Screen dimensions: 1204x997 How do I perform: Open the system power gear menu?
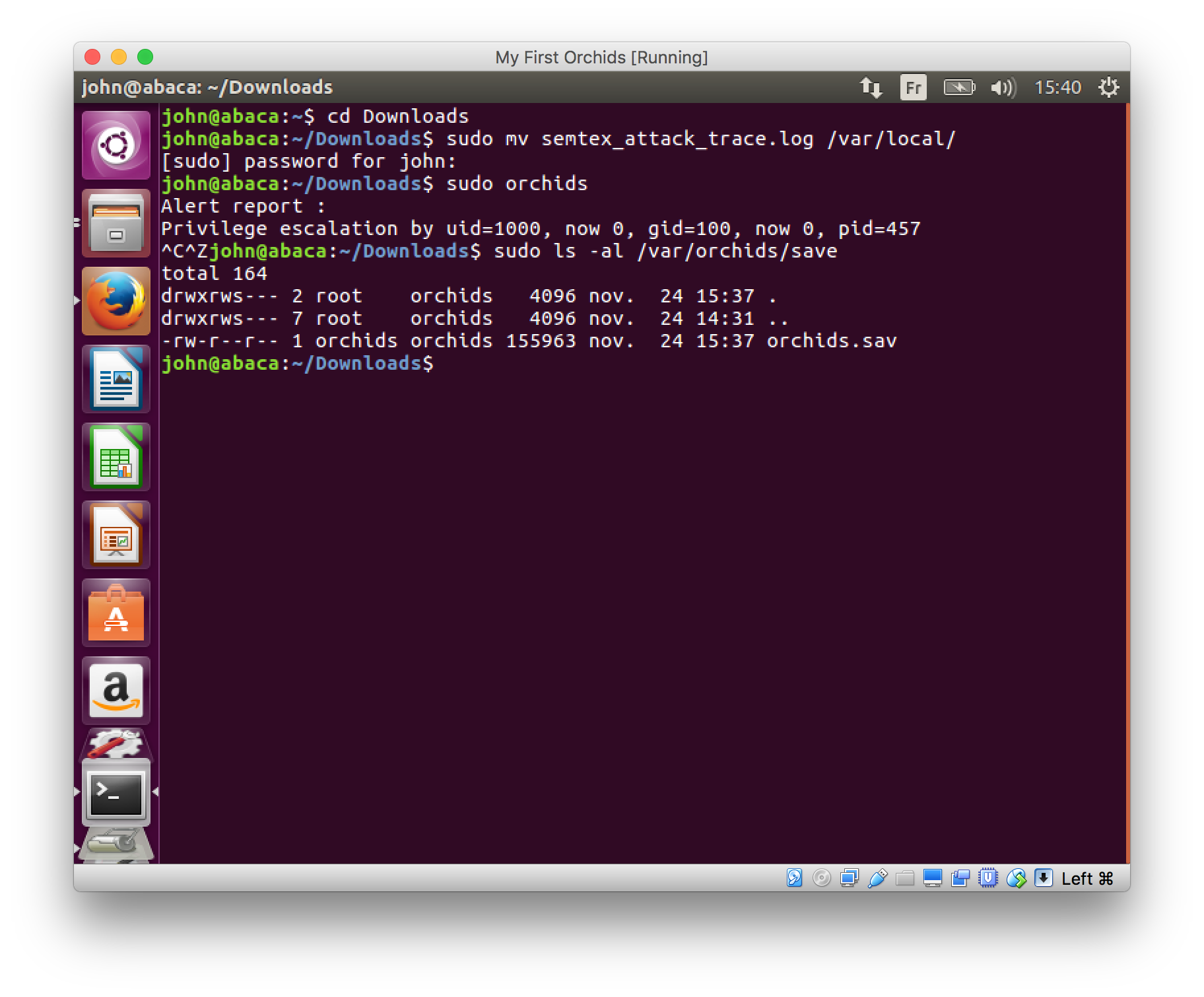pos(1108,87)
